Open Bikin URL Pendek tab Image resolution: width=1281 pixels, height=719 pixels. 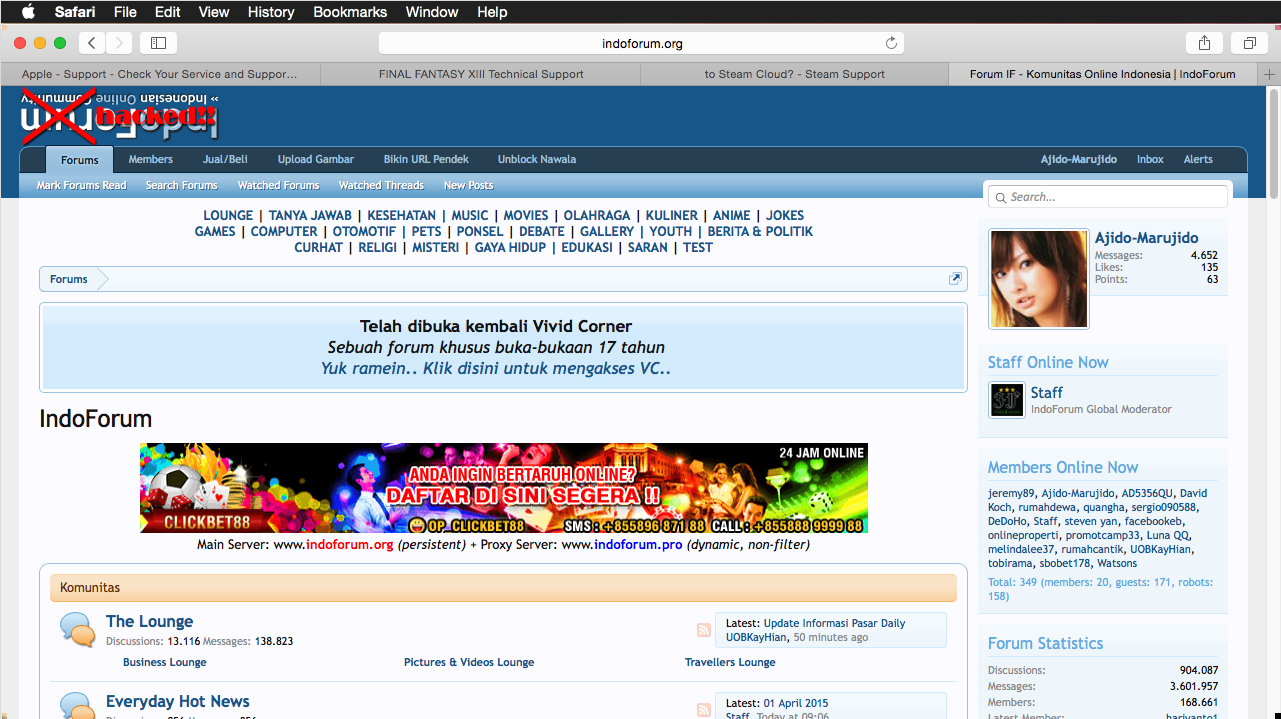coord(426,159)
